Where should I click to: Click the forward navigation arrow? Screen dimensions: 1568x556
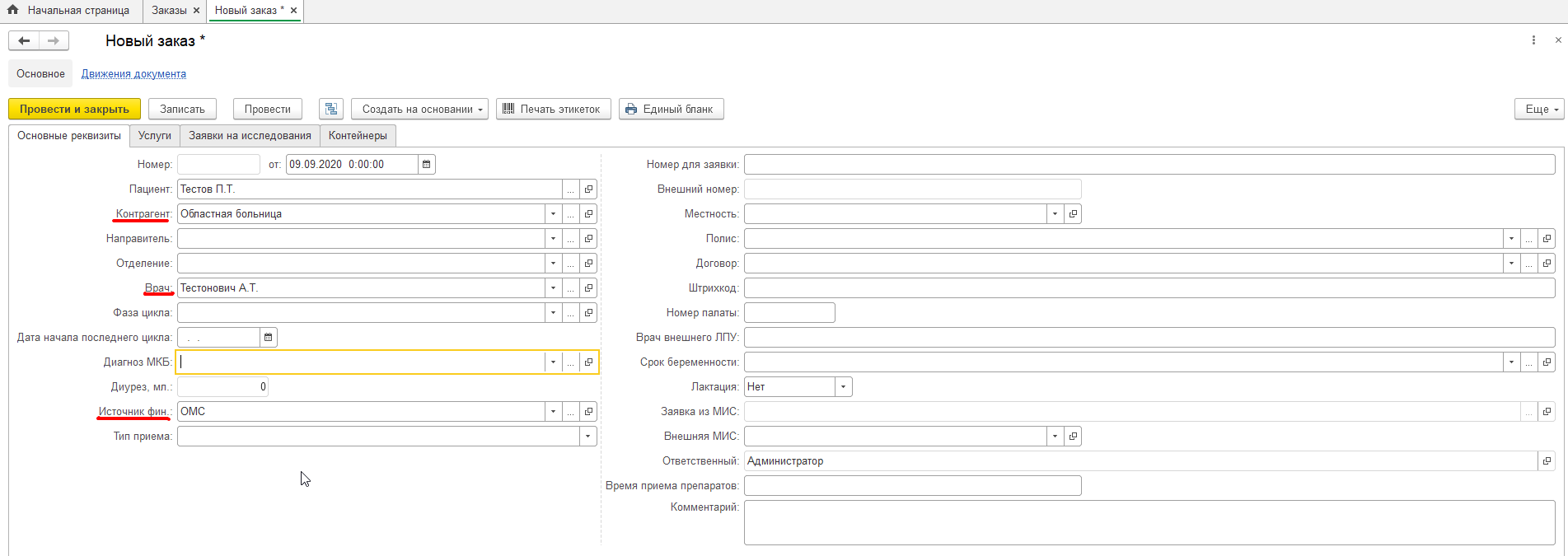click(54, 41)
